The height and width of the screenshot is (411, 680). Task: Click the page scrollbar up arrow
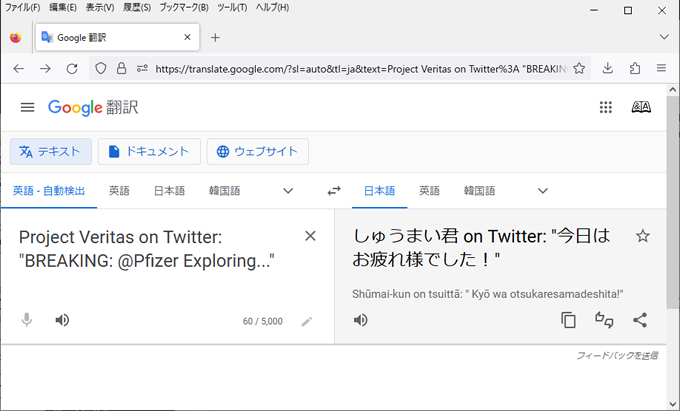673,90
